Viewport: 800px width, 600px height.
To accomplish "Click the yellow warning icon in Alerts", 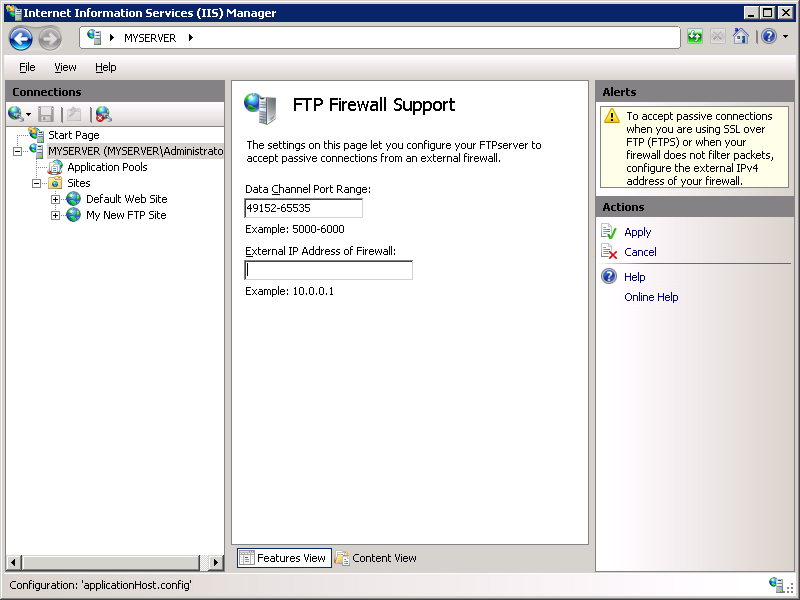I will tap(612, 116).
